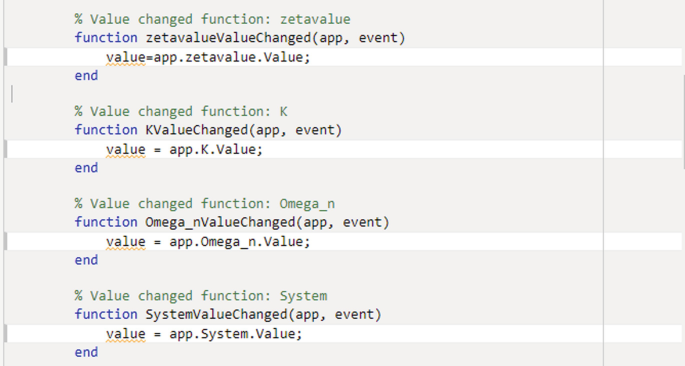Place cursor in editable zetavalue.Value code line
Screen dimensions: 685x366
[344, 57]
